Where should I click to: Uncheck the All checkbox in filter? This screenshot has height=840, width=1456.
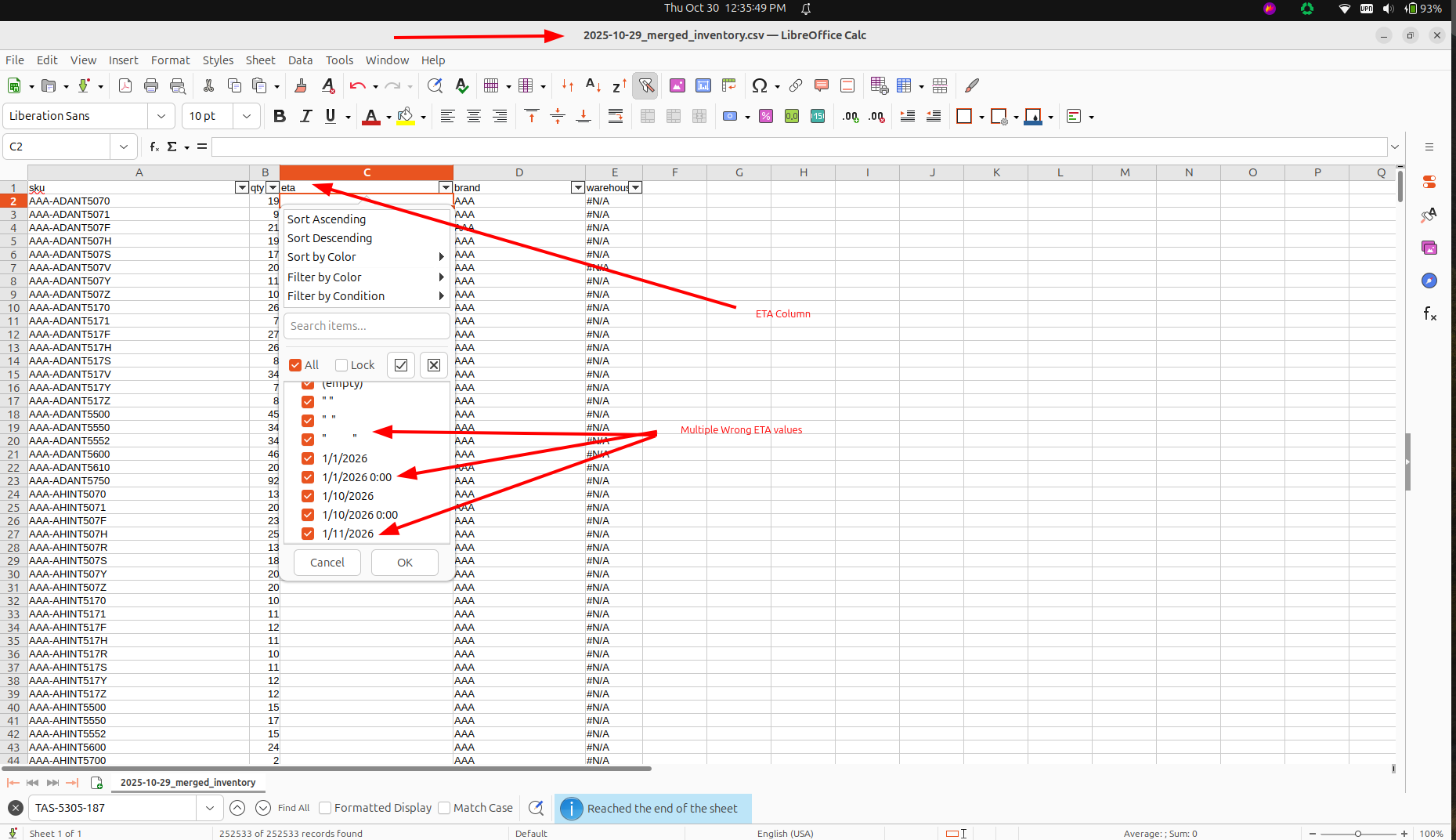(x=295, y=365)
